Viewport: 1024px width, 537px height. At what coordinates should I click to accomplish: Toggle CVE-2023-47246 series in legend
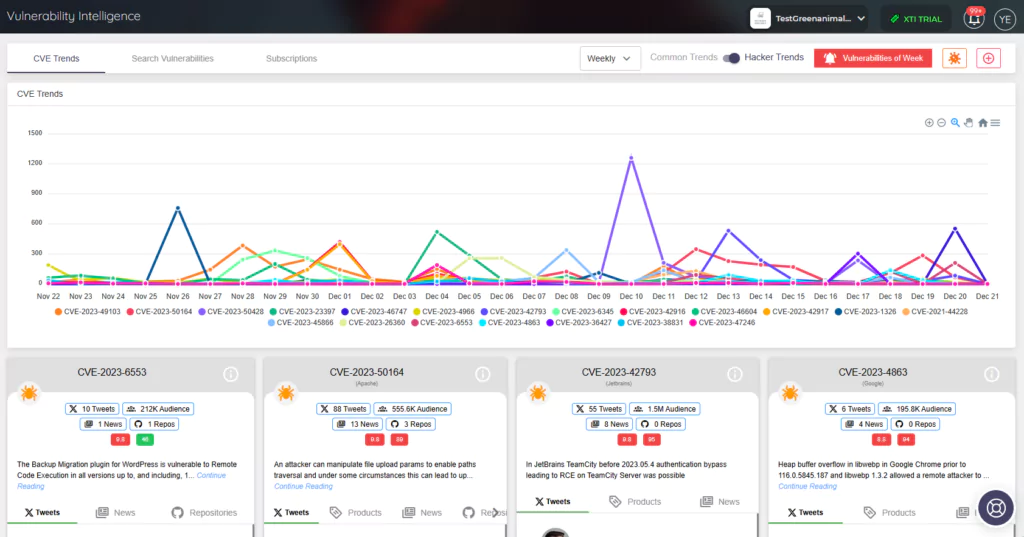click(x=722, y=323)
